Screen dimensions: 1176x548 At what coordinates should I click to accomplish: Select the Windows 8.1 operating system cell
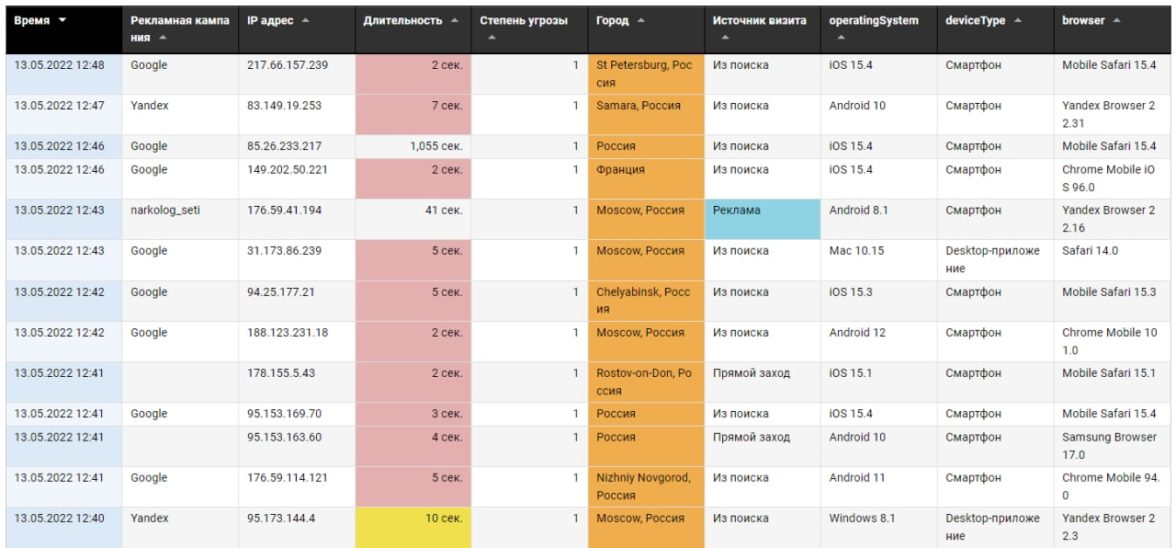point(861,519)
